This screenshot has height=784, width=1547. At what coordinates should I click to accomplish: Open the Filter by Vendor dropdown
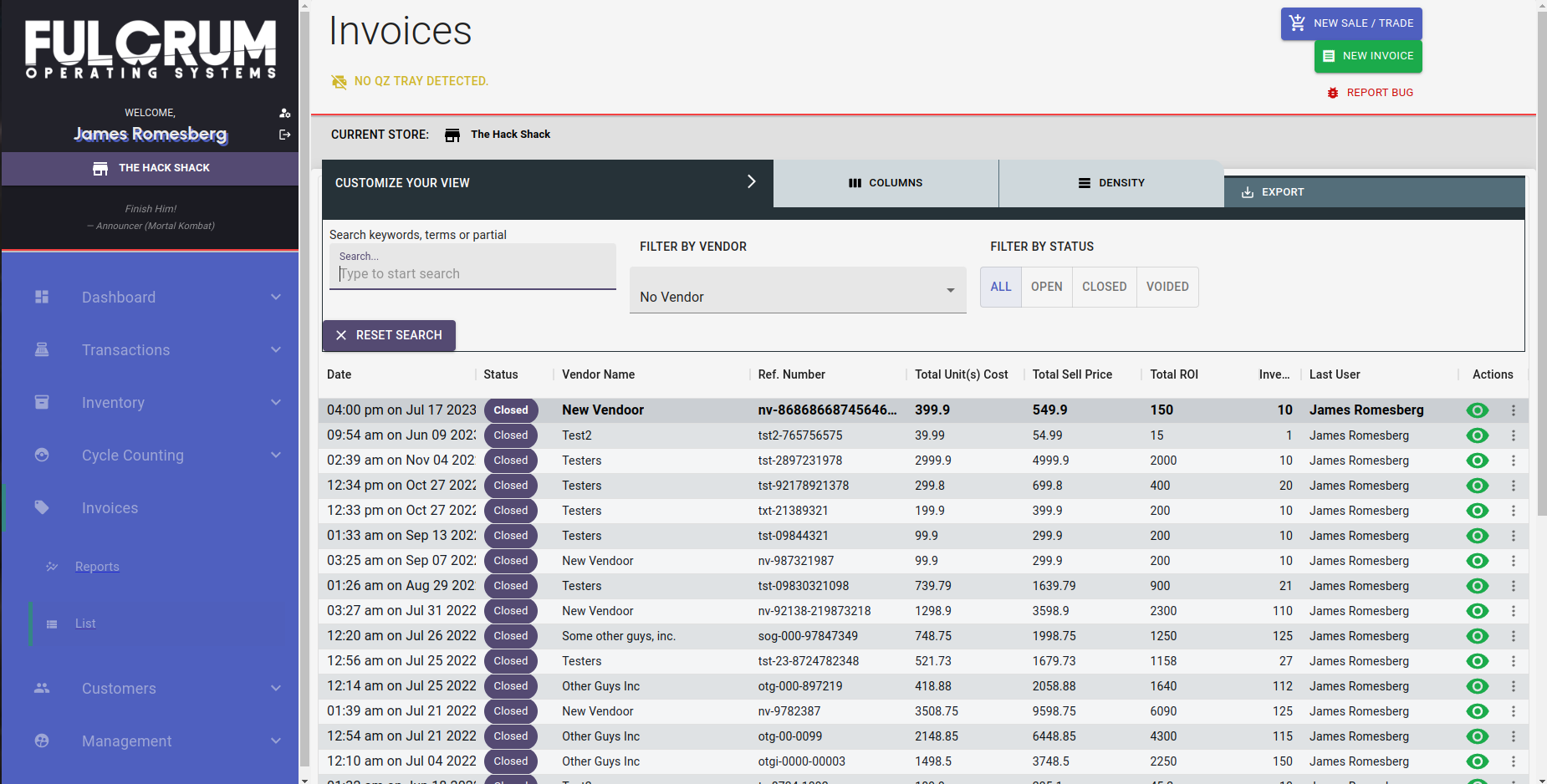click(797, 291)
